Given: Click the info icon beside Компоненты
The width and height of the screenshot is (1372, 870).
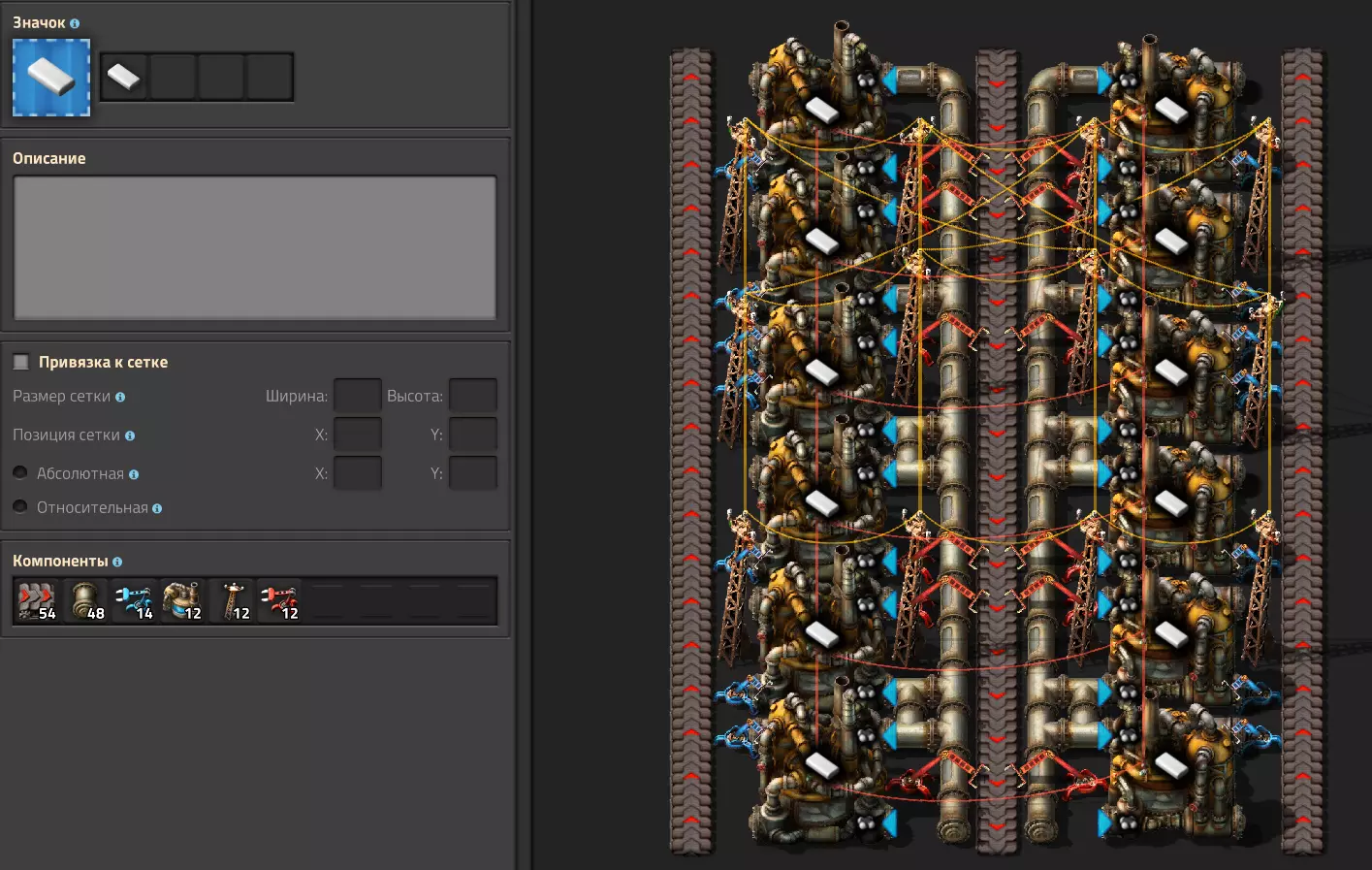Looking at the screenshot, I should pos(117,562).
